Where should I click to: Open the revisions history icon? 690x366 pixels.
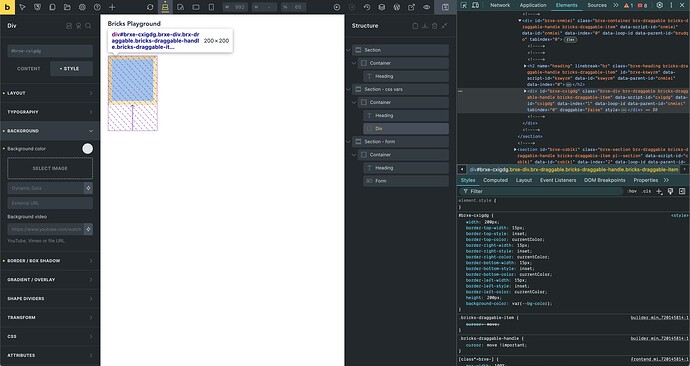click(367, 7)
